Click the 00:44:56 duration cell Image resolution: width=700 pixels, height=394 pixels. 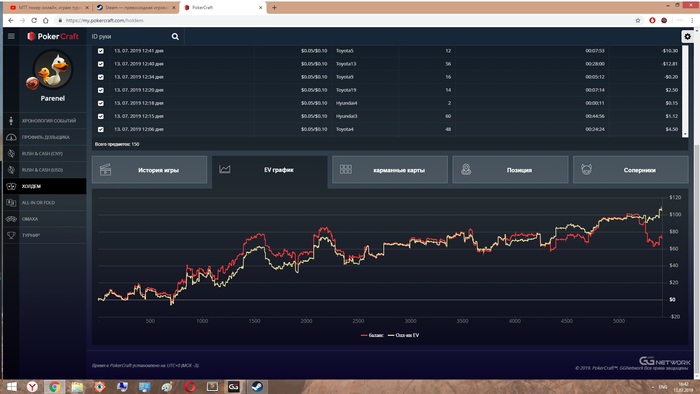(x=595, y=116)
